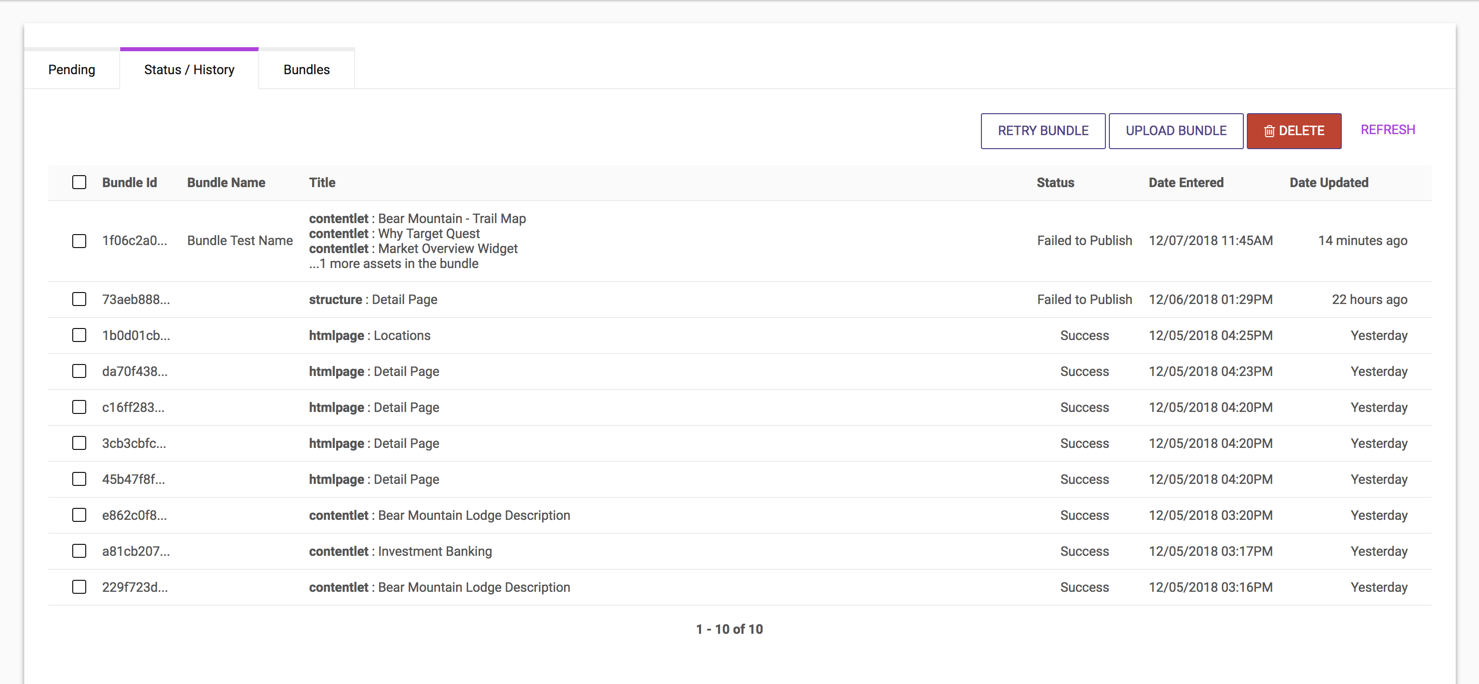
Task: Enable checkbox next to bundle 229f723d
Action: (79, 587)
